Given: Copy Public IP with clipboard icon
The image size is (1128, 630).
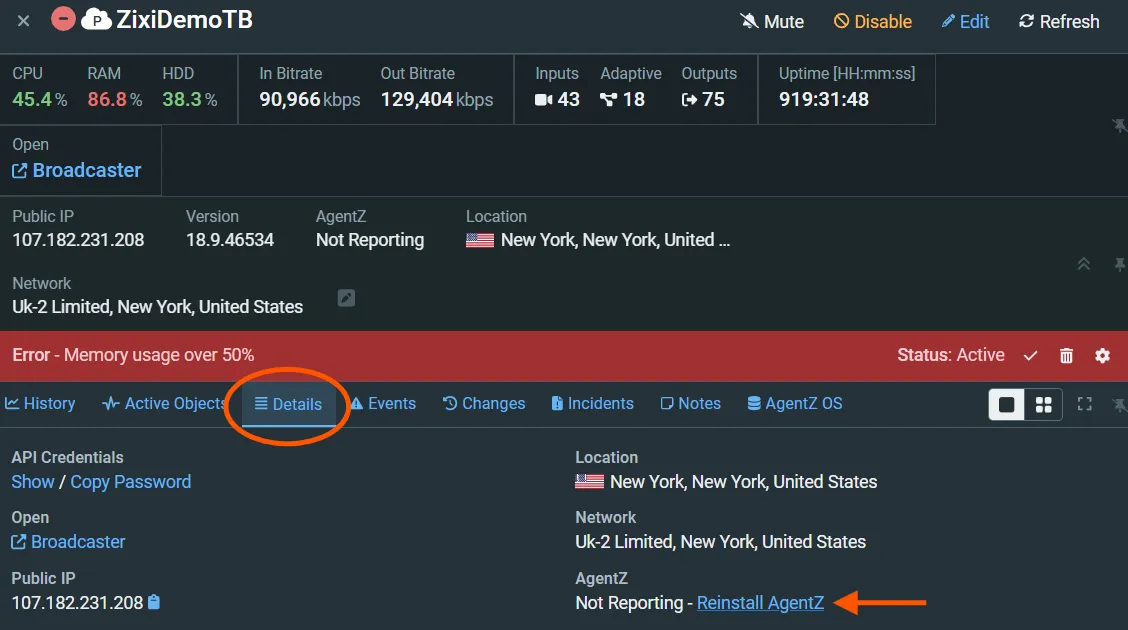Looking at the screenshot, I should click(154, 602).
